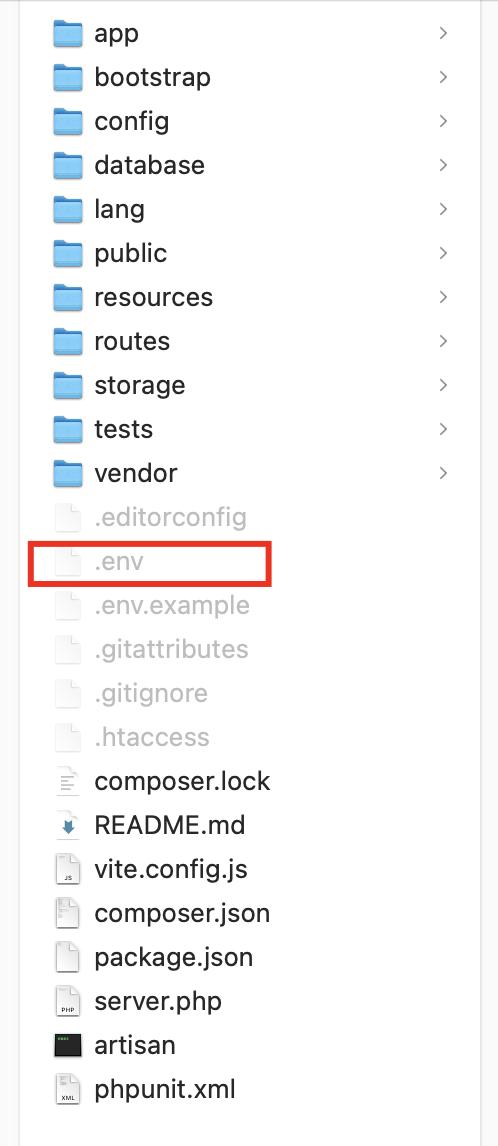
Task: Click the package.json file icon
Action: [67, 957]
